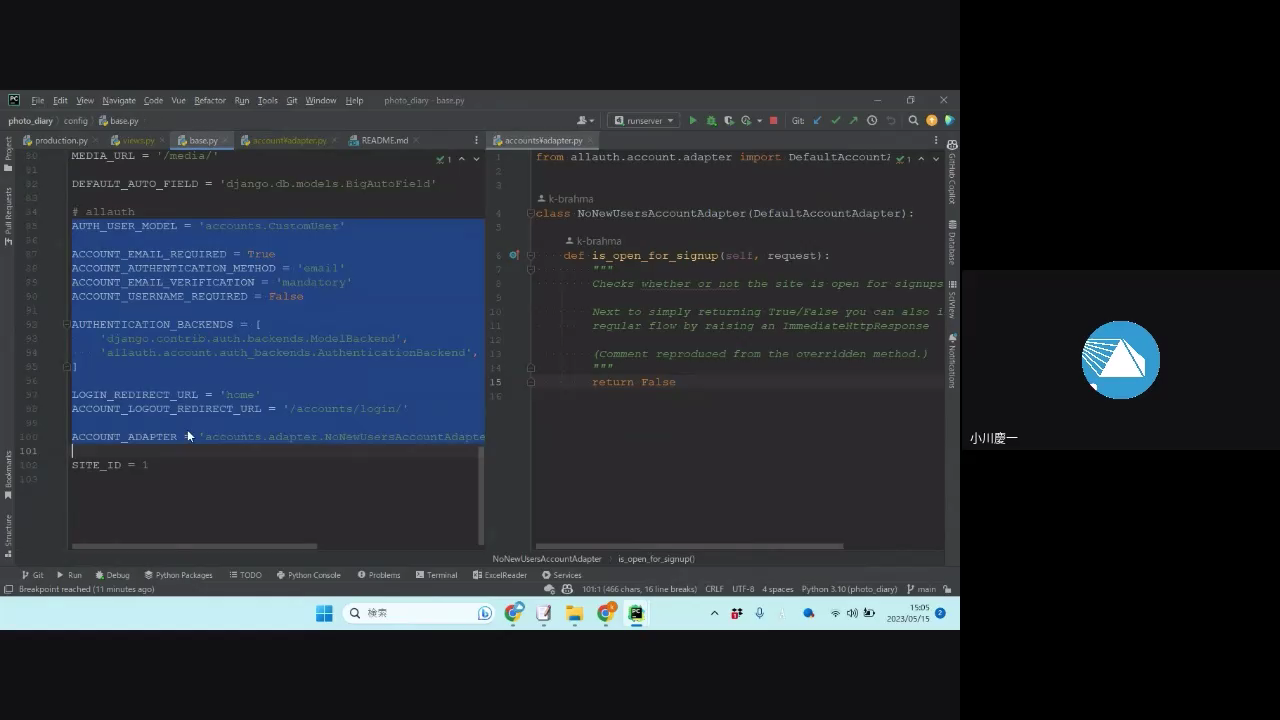Open PyCharm from the Windows taskbar

pos(636,613)
